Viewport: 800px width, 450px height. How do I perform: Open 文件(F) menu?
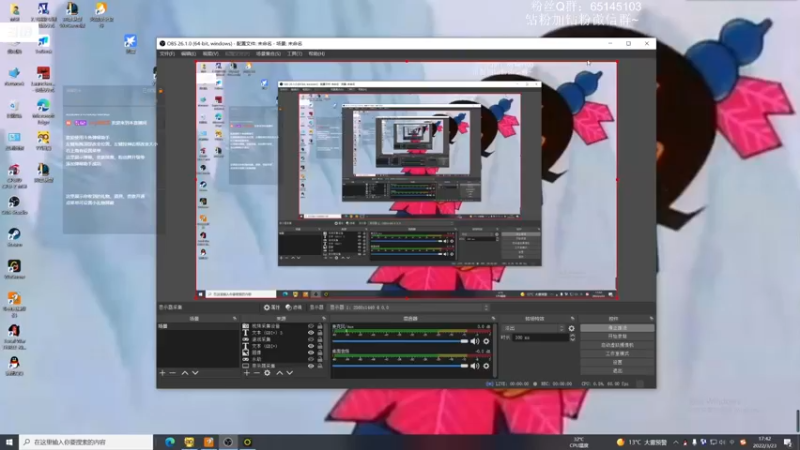(x=167, y=54)
